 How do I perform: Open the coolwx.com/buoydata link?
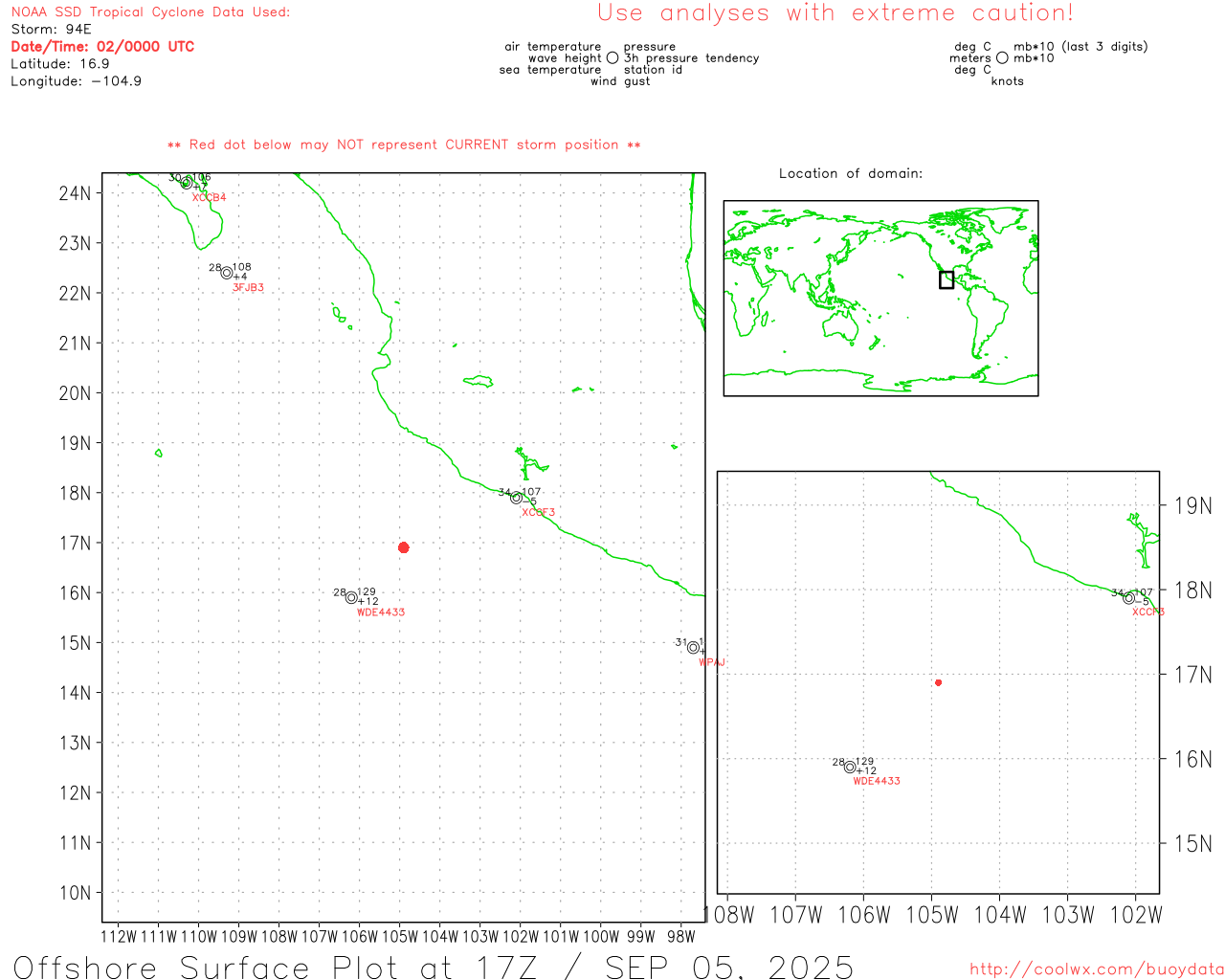(1097, 969)
